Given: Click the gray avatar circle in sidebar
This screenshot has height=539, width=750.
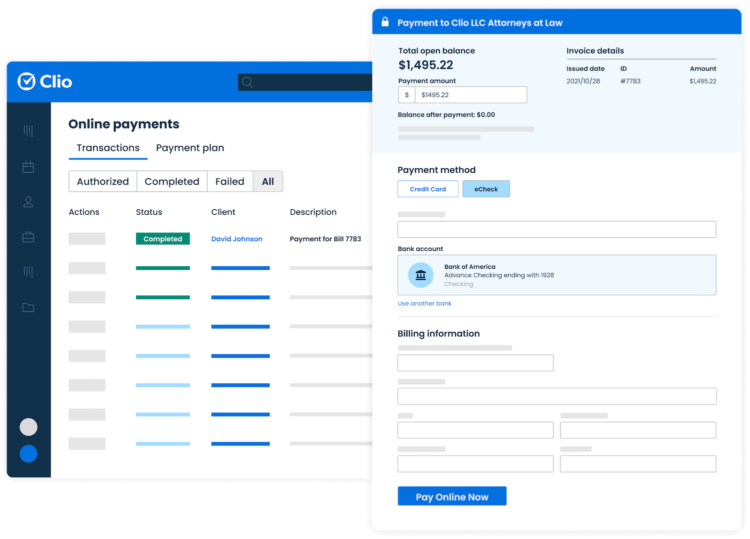Looking at the screenshot, I should click(x=28, y=427).
